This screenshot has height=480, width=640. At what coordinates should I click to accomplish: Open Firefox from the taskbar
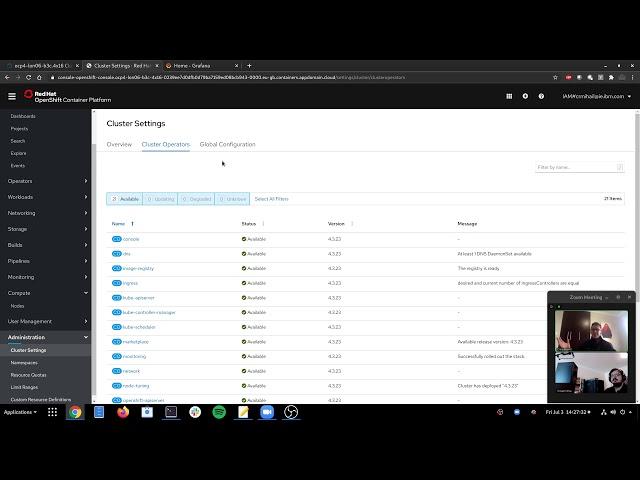[x=123, y=412]
